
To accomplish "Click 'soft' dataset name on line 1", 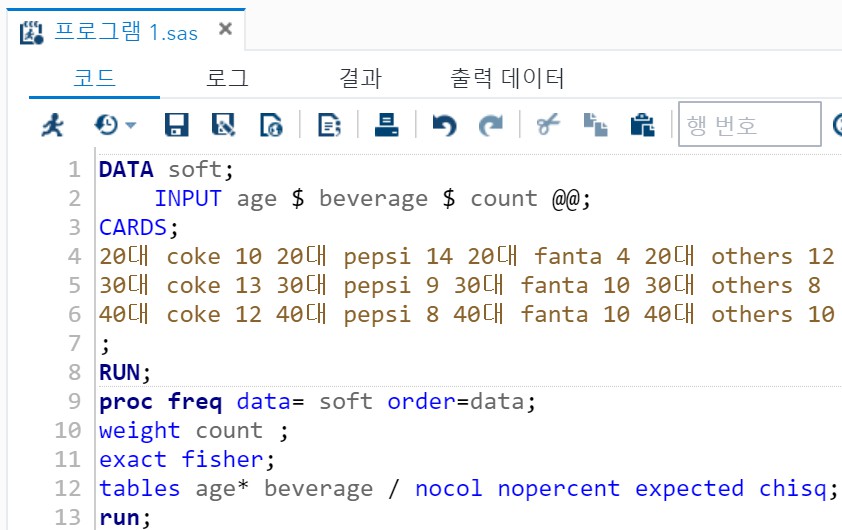I will (x=195, y=170).
